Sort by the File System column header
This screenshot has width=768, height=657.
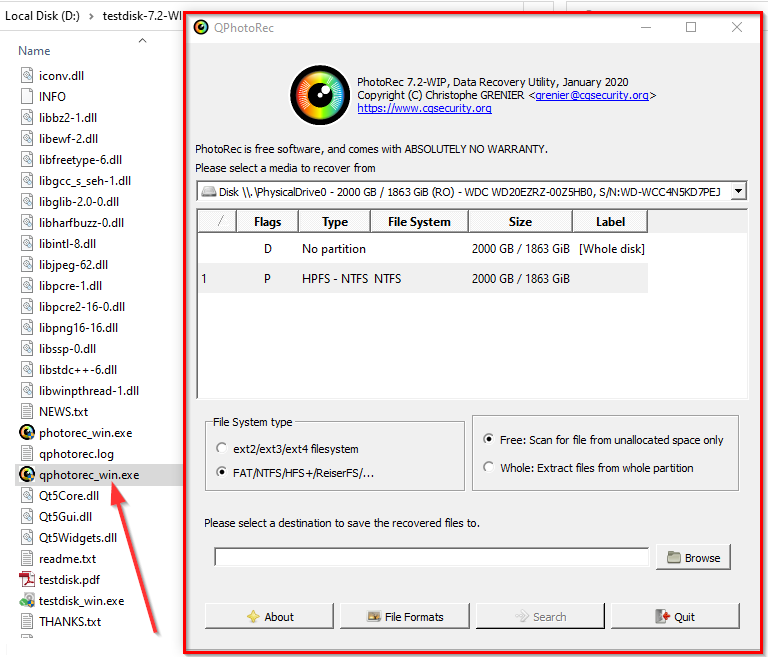click(x=419, y=221)
